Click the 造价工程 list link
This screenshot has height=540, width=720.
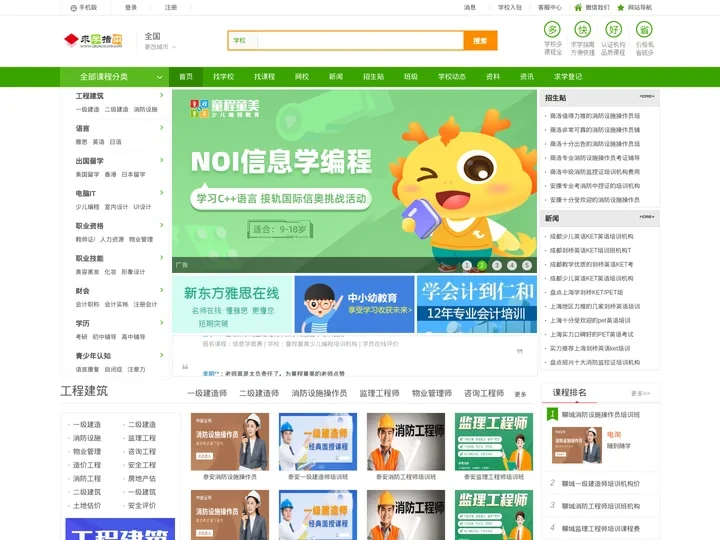[87, 465]
